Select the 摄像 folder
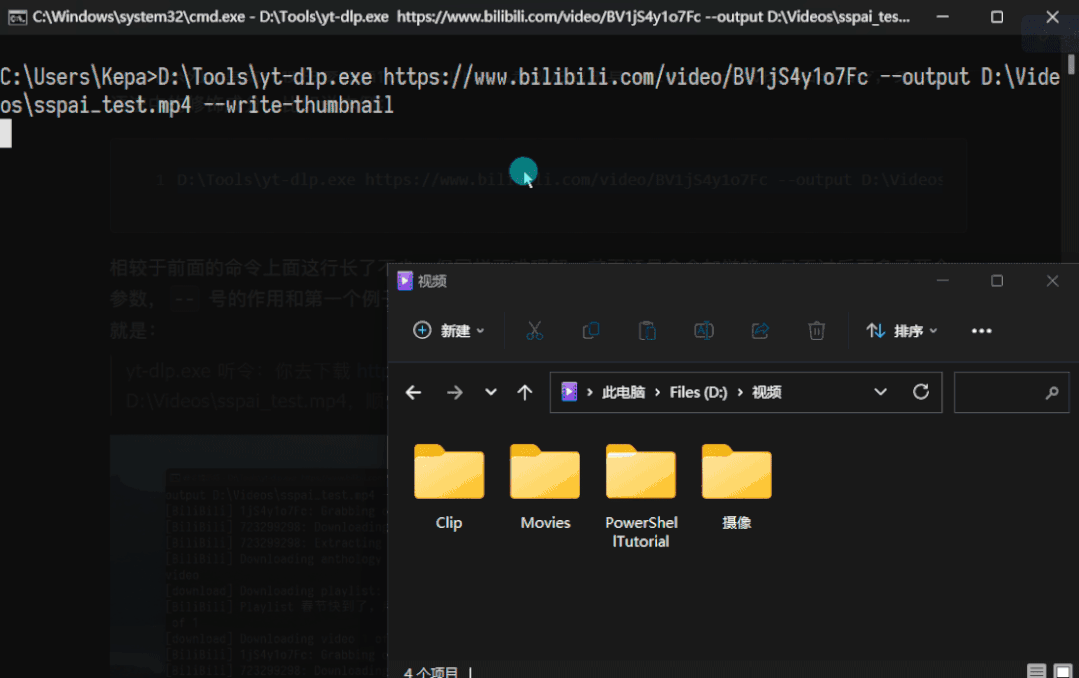Viewport: 1079px width, 678px height. click(736, 487)
